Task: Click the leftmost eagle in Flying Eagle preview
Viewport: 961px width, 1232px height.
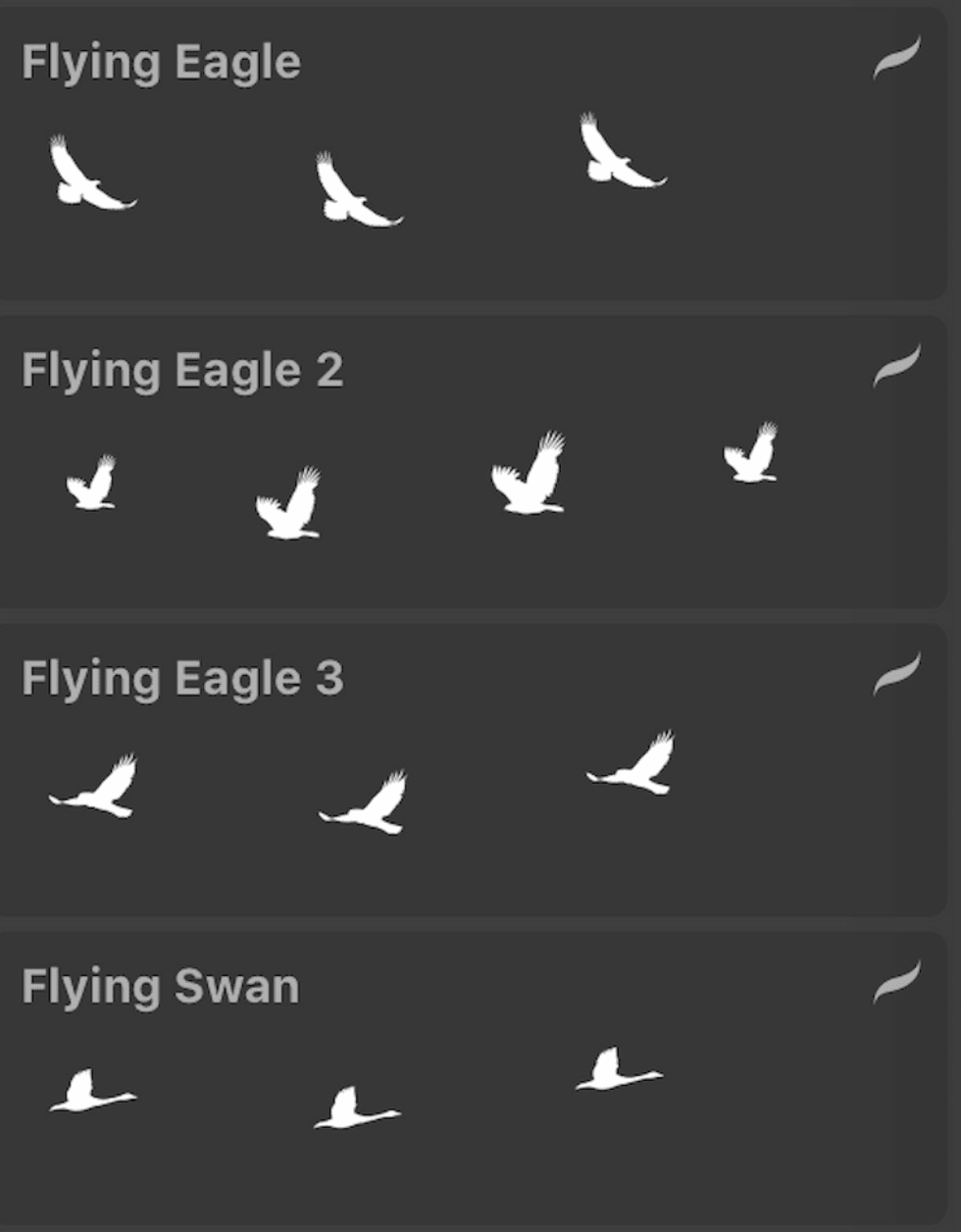Action: pos(86,178)
